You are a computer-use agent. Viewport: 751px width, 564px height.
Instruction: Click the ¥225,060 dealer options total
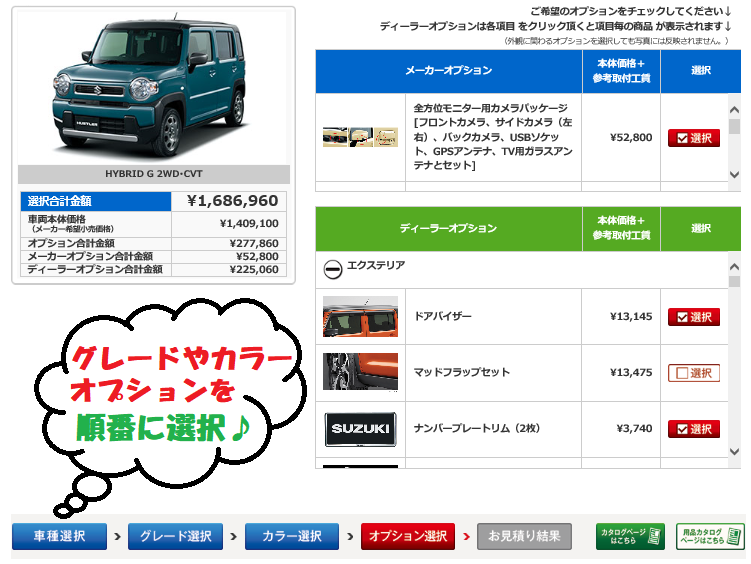coord(254,270)
